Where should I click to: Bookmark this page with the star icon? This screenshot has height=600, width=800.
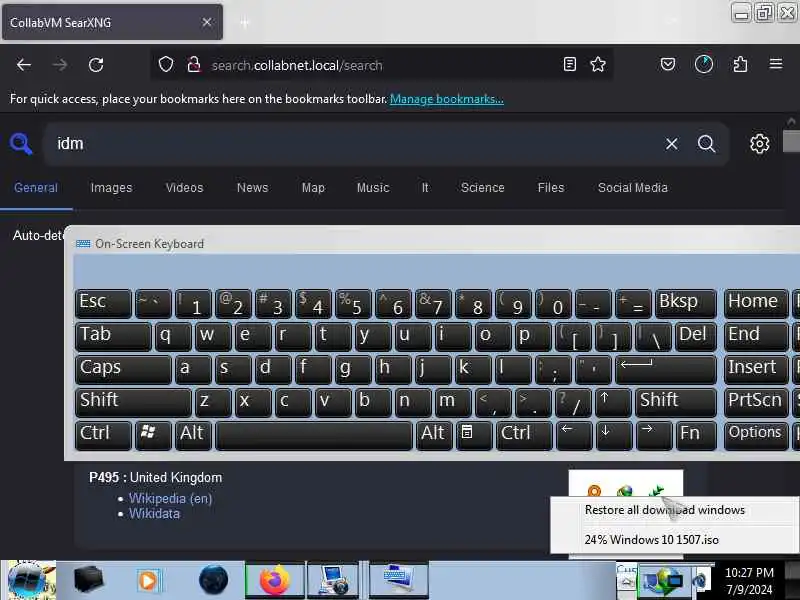coord(598,64)
